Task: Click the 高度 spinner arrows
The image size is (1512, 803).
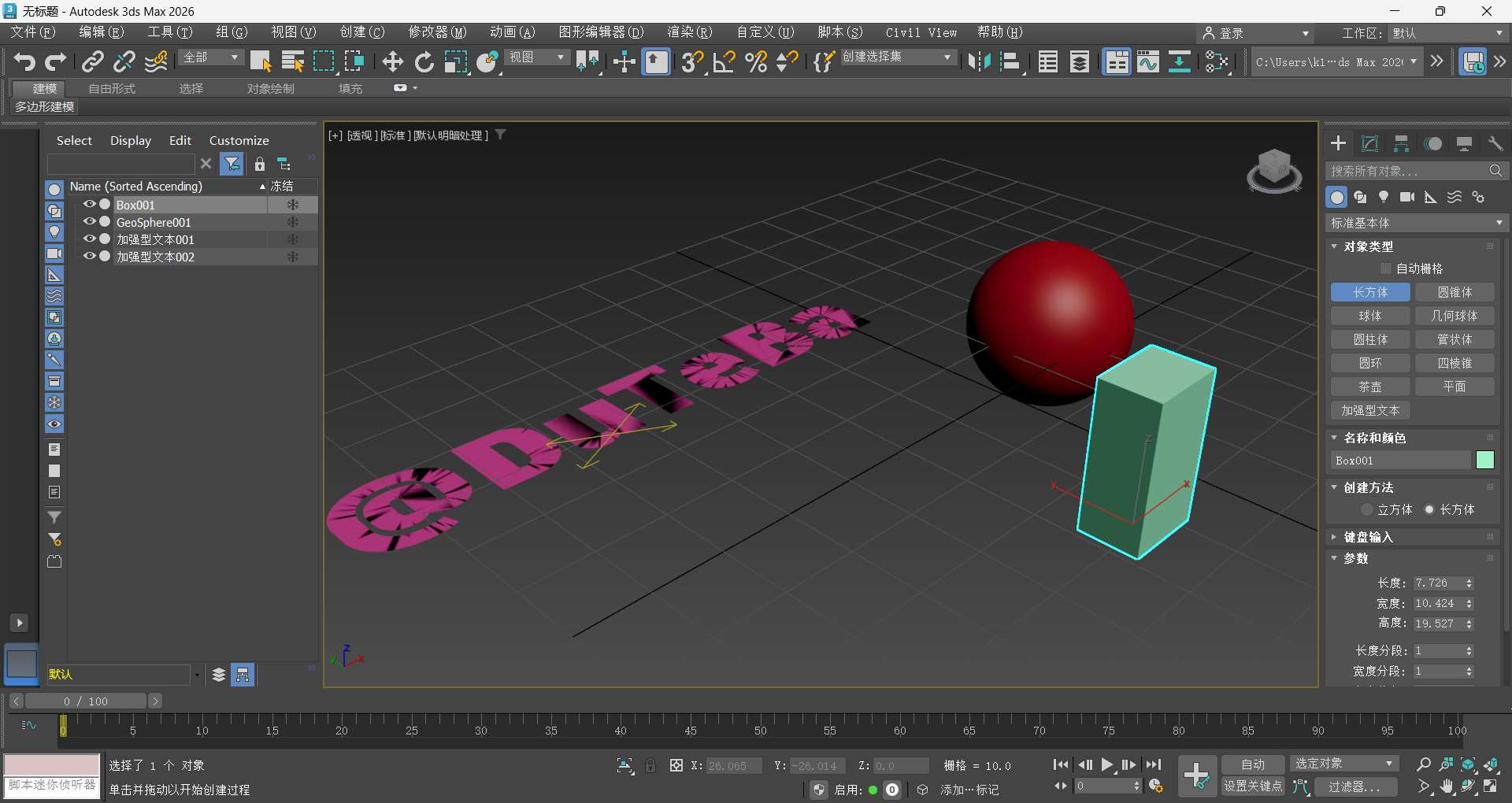Action: pyautogui.click(x=1469, y=624)
